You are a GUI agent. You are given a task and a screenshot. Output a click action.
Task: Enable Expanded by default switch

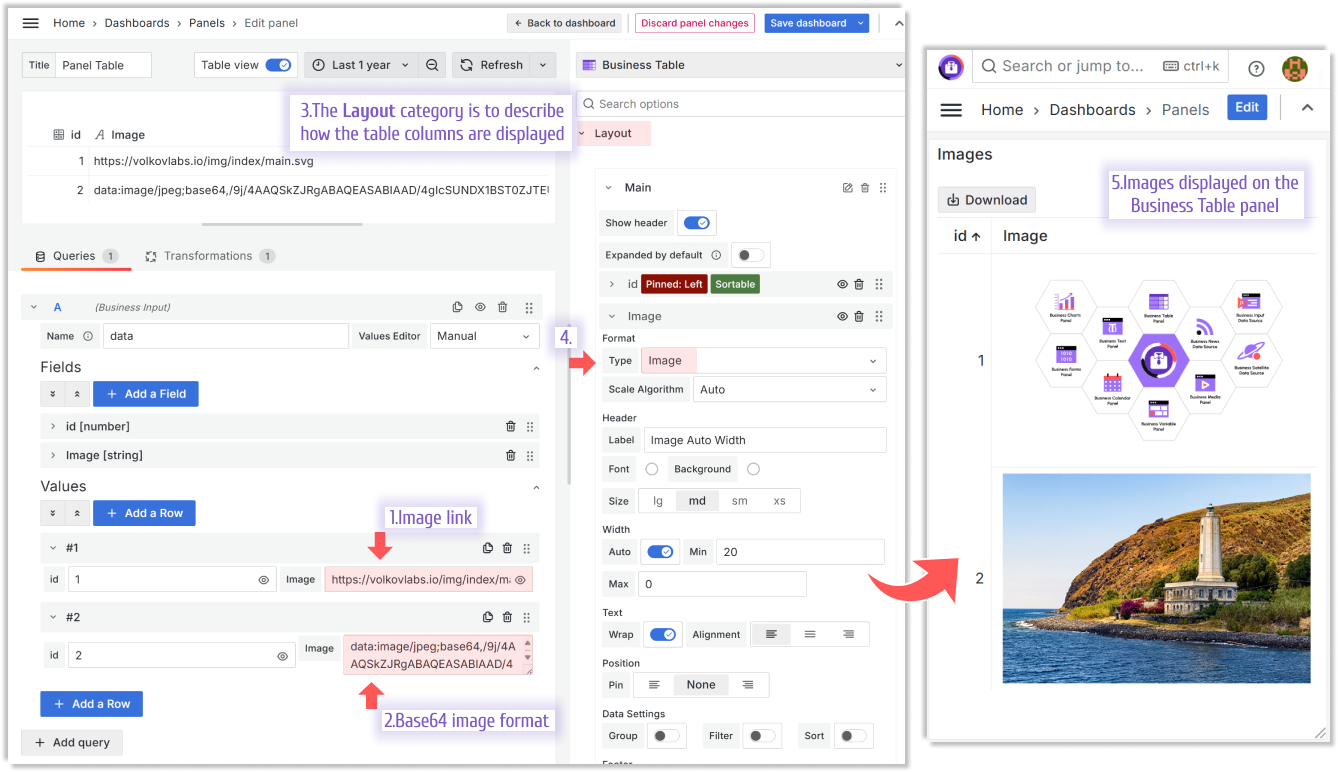[x=751, y=255]
